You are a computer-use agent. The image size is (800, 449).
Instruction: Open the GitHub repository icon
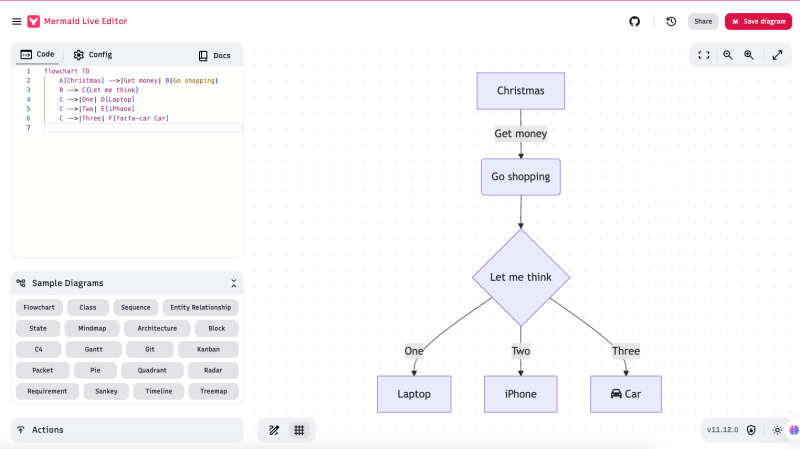coord(634,21)
